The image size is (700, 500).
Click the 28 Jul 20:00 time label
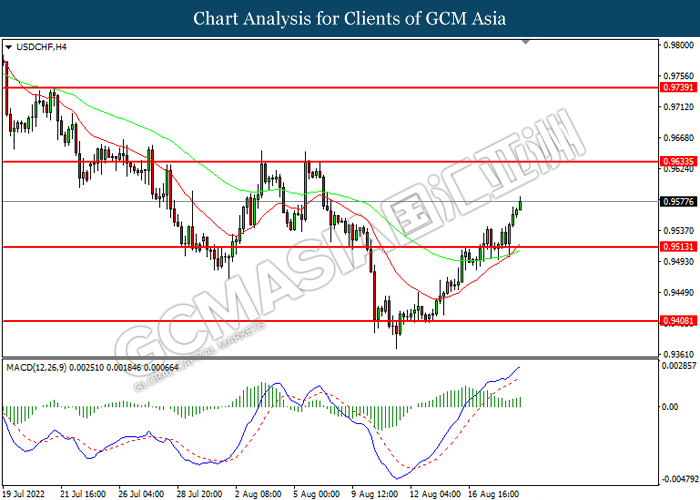(x=199, y=494)
